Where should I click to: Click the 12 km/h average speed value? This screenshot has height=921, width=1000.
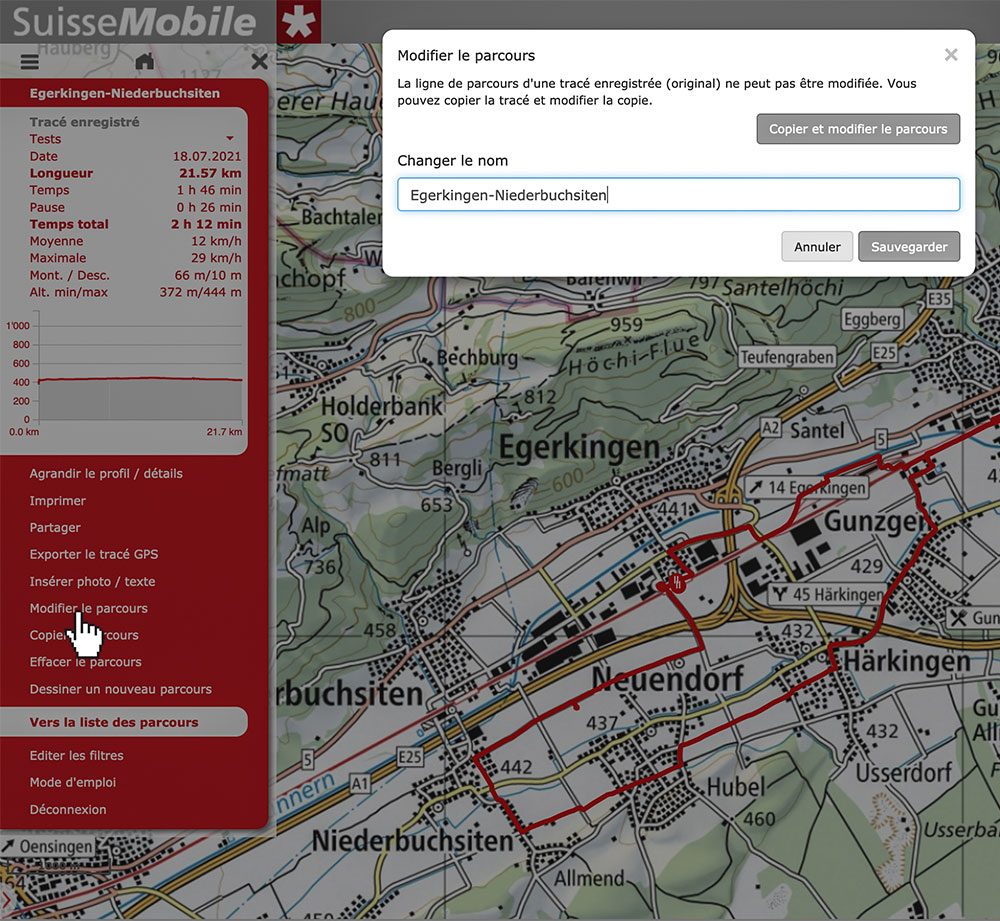[216, 241]
